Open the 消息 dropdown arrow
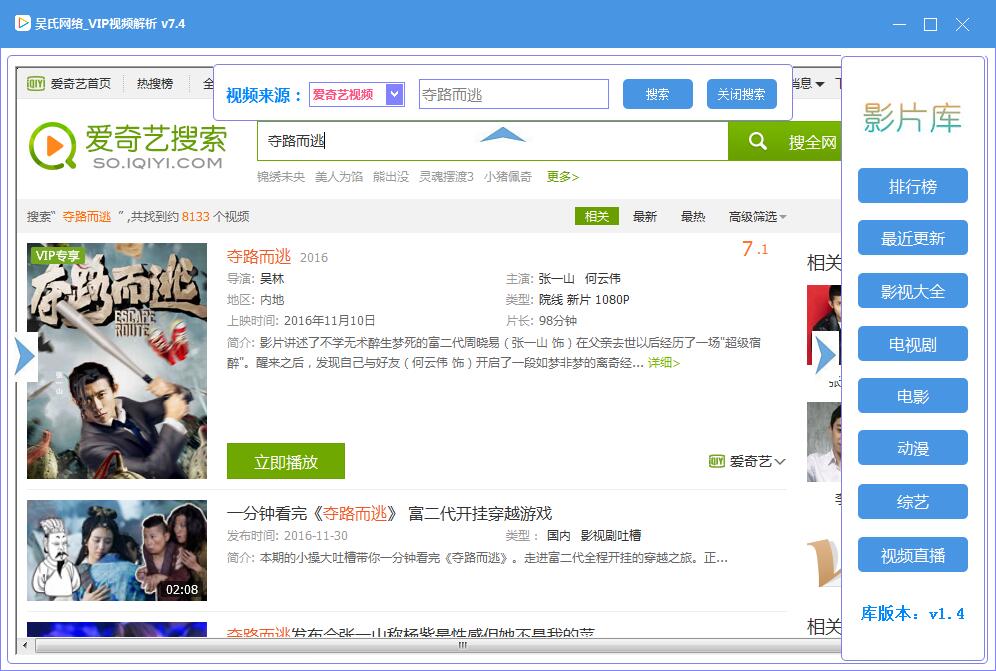Image resolution: width=996 pixels, height=671 pixels. [x=819, y=84]
